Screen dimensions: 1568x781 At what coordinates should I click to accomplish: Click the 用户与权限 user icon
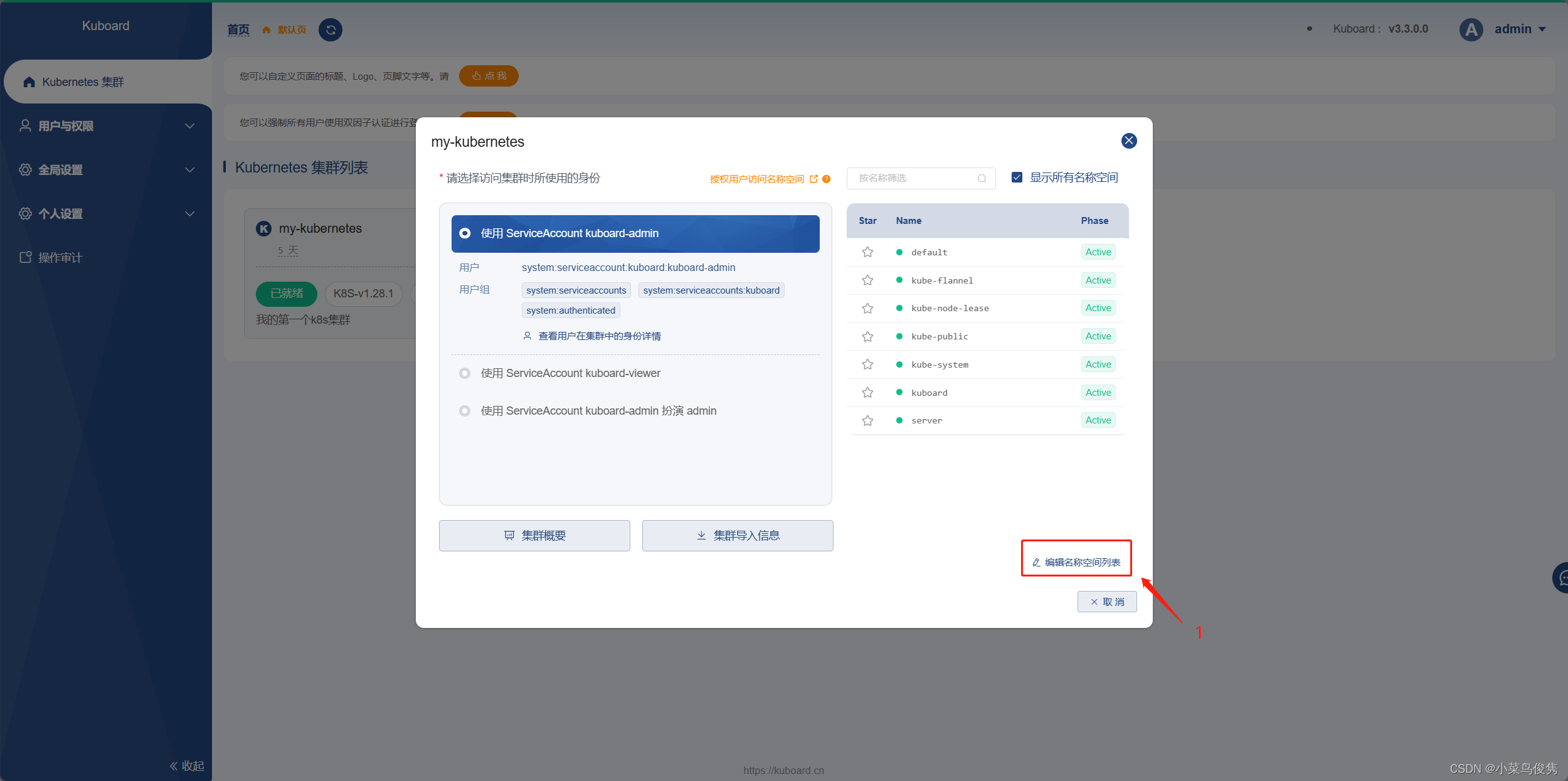[25, 125]
